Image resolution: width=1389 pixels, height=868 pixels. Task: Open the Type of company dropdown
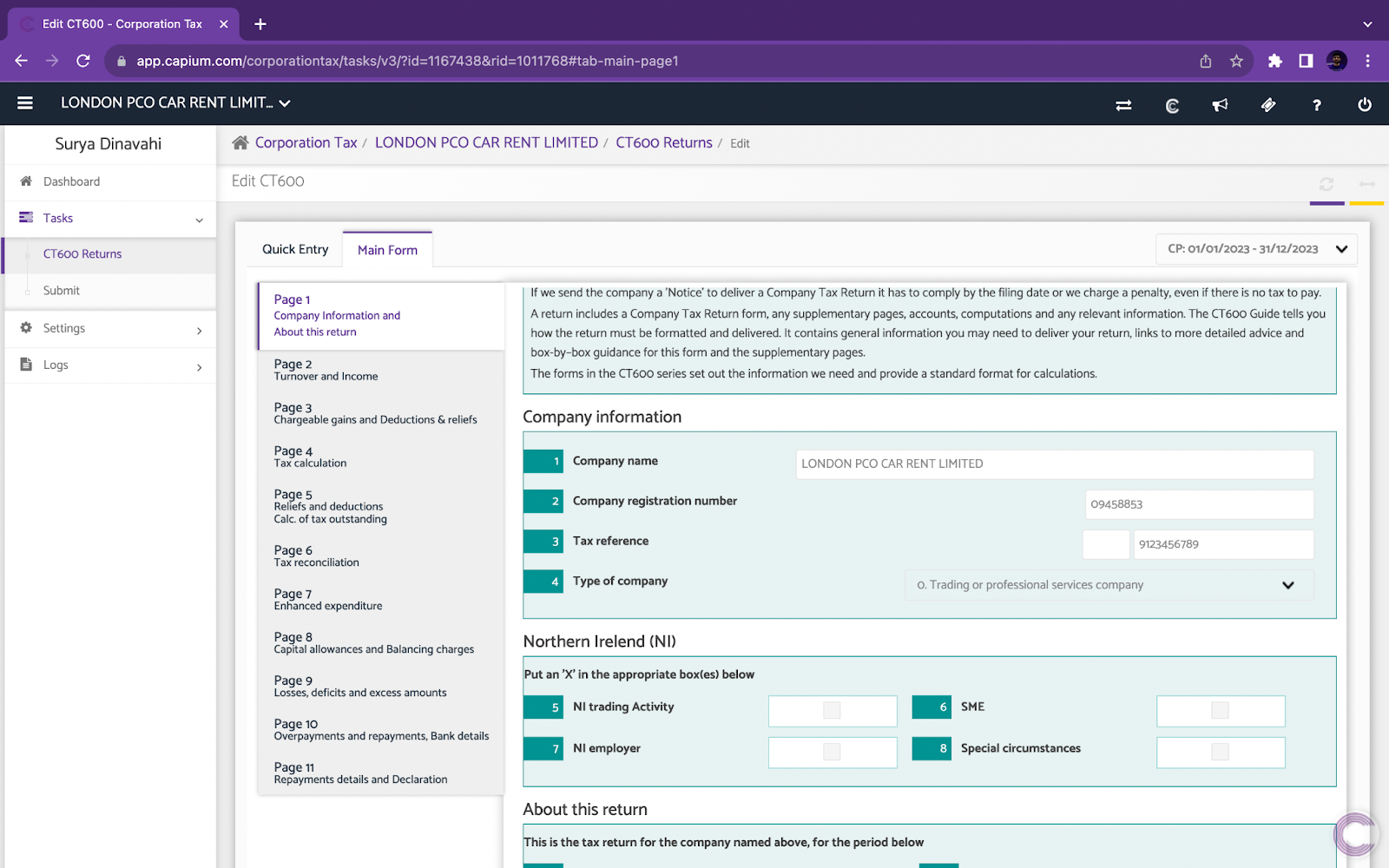tap(1109, 585)
